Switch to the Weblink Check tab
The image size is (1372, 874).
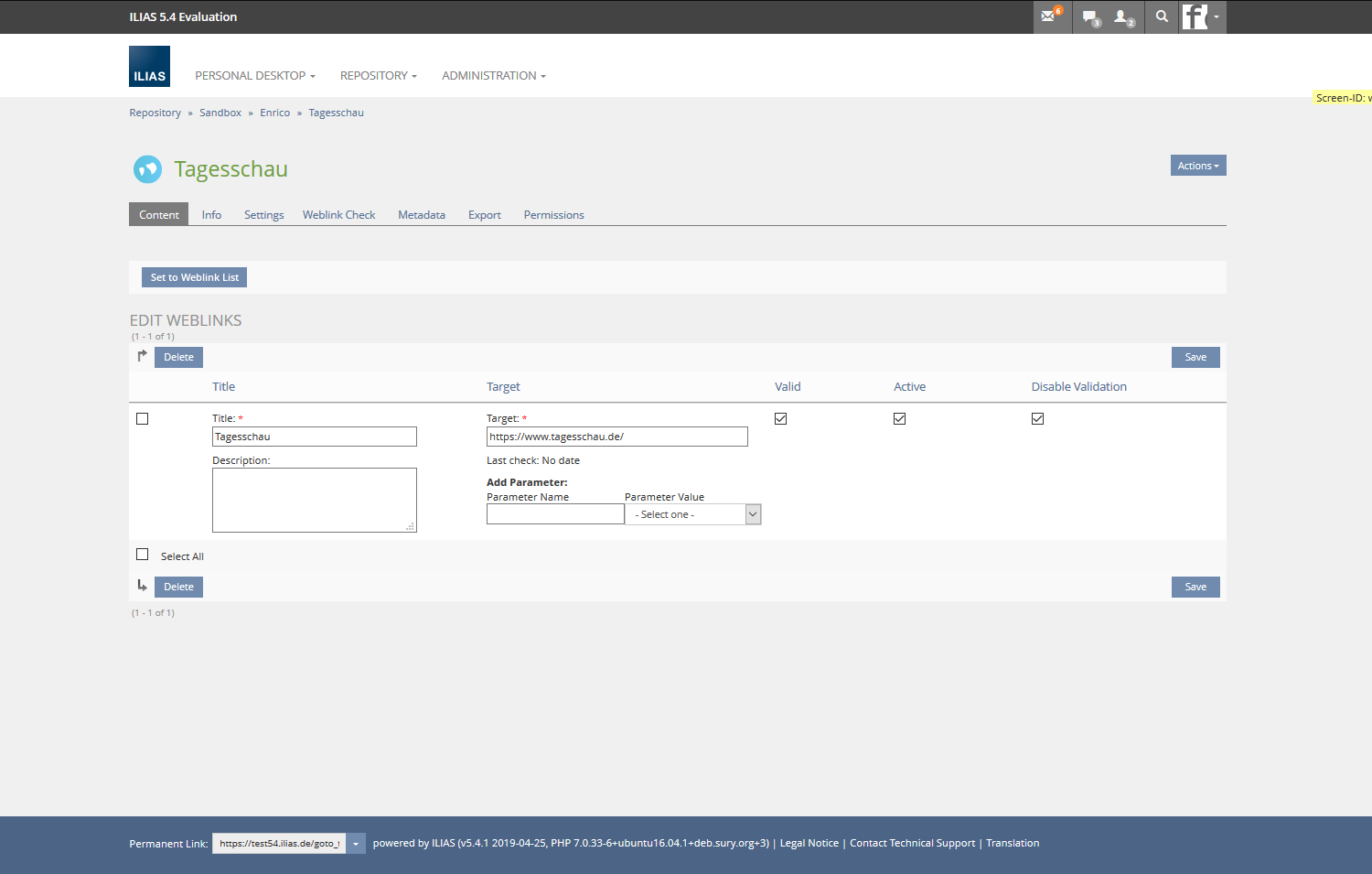coord(338,215)
